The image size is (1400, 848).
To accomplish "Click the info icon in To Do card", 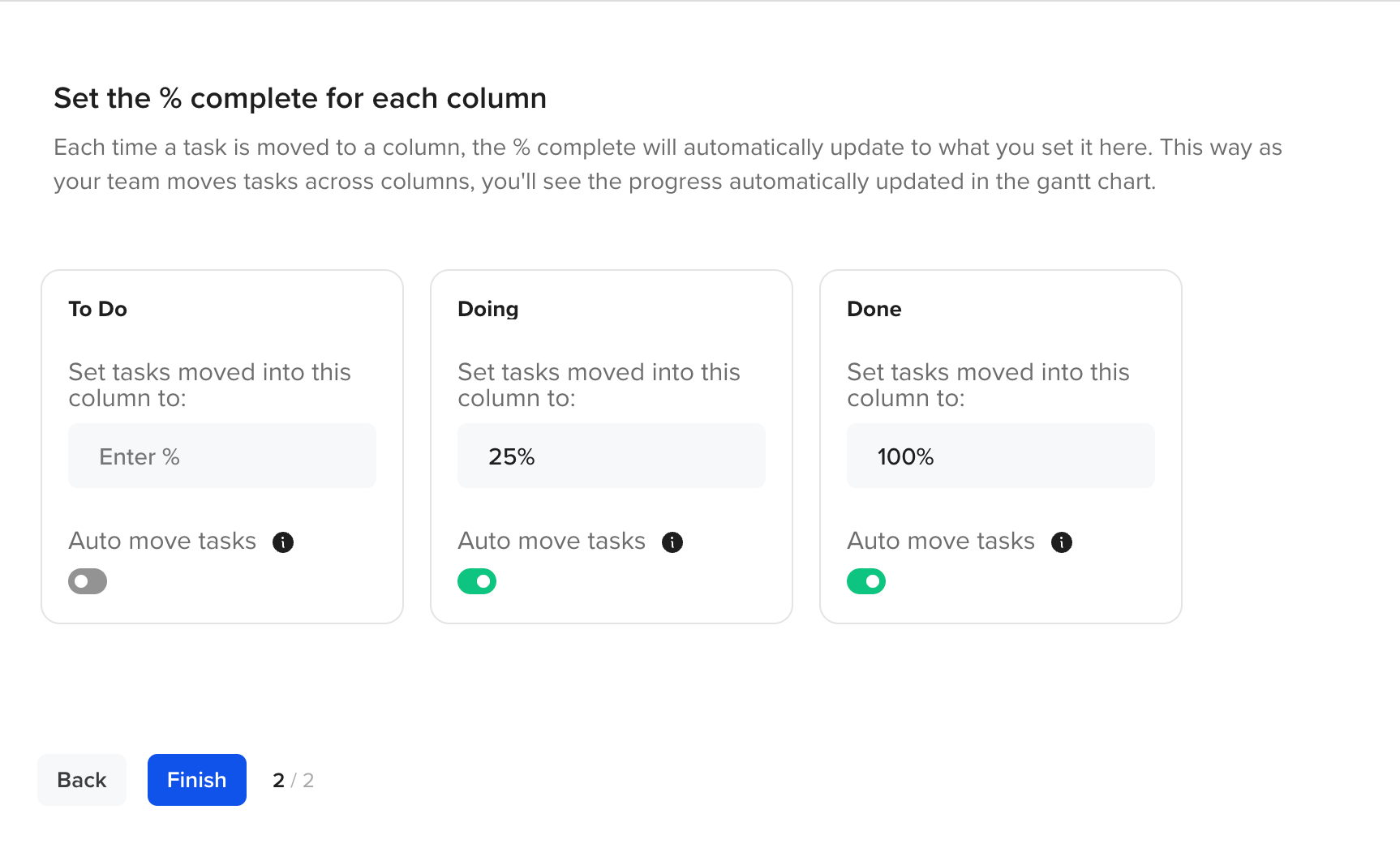I will click(x=283, y=542).
